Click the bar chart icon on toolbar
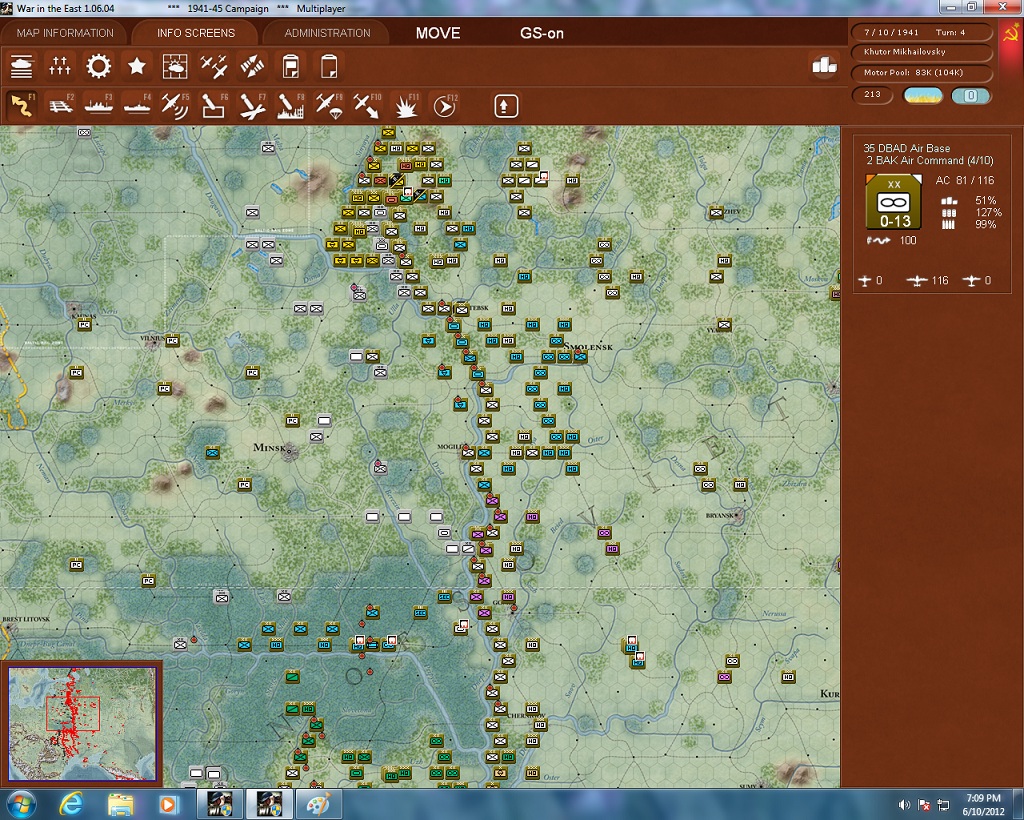The height and width of the screenshot is (820, 1024). point(824,65)
